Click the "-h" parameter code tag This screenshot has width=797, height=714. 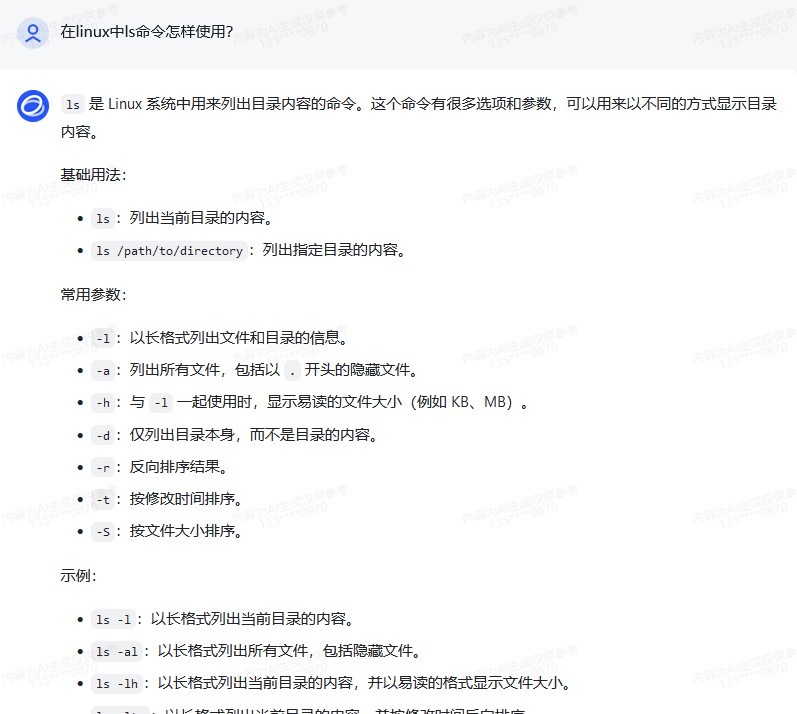point(103,402)
